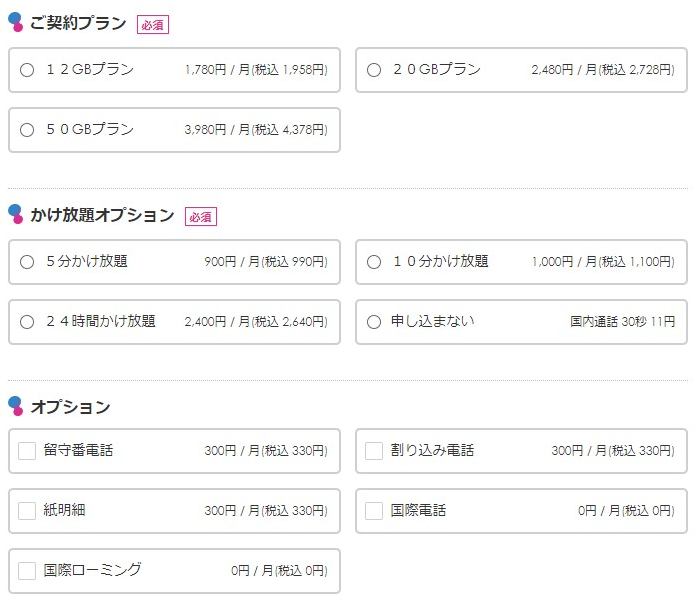Pick the 50GB plan radio button
This screenshot has width=697, height=603.
coord(27,130)
